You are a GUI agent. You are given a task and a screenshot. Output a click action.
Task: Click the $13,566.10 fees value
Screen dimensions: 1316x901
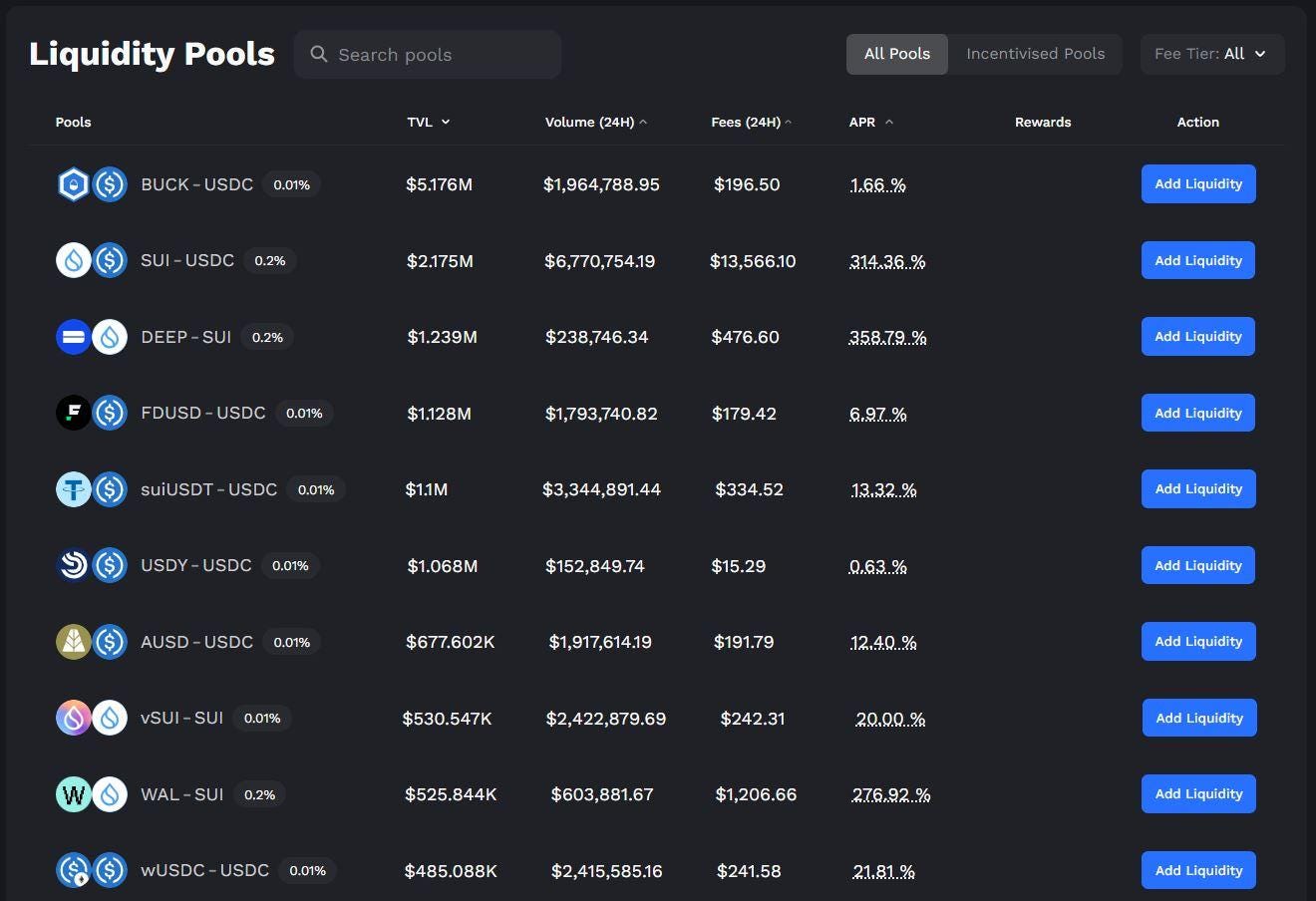(753, 261)
